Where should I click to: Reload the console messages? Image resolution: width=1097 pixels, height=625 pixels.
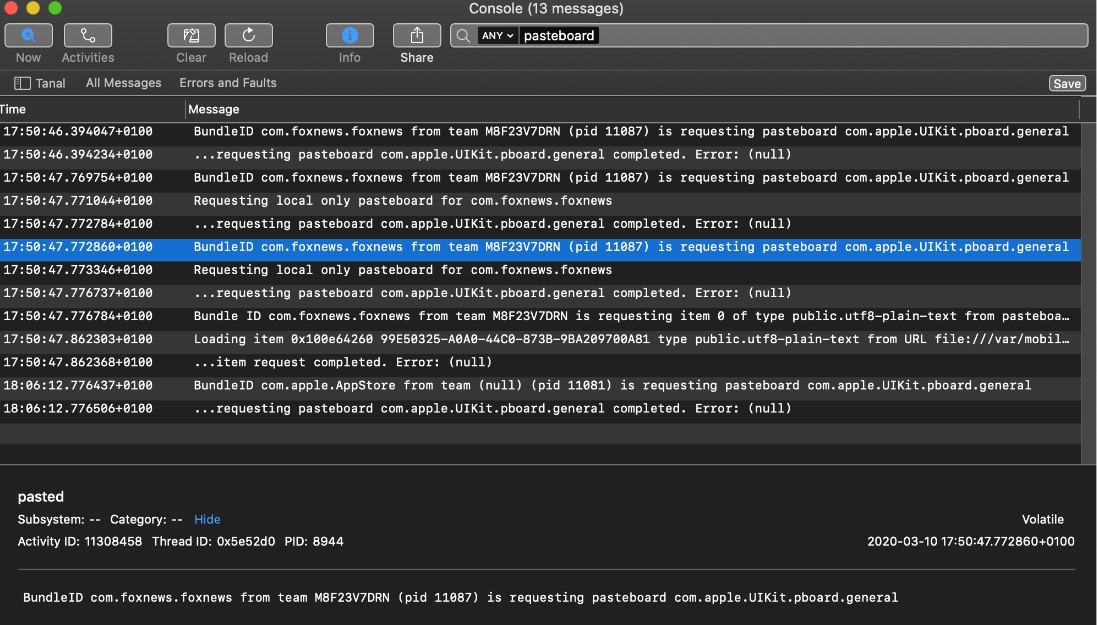248,36
